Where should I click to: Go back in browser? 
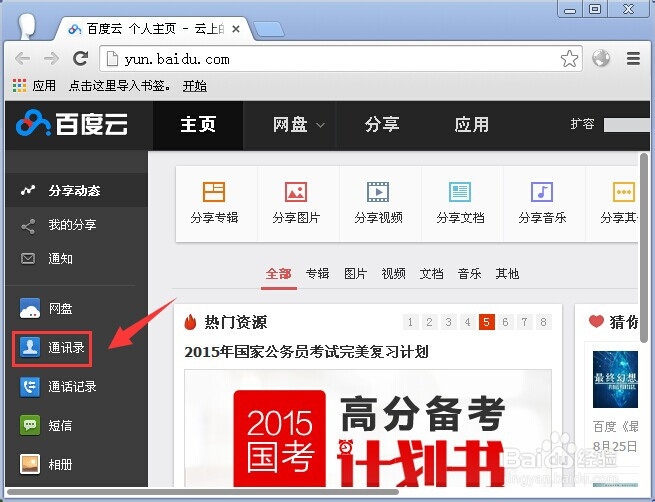(x=22, y=59)
